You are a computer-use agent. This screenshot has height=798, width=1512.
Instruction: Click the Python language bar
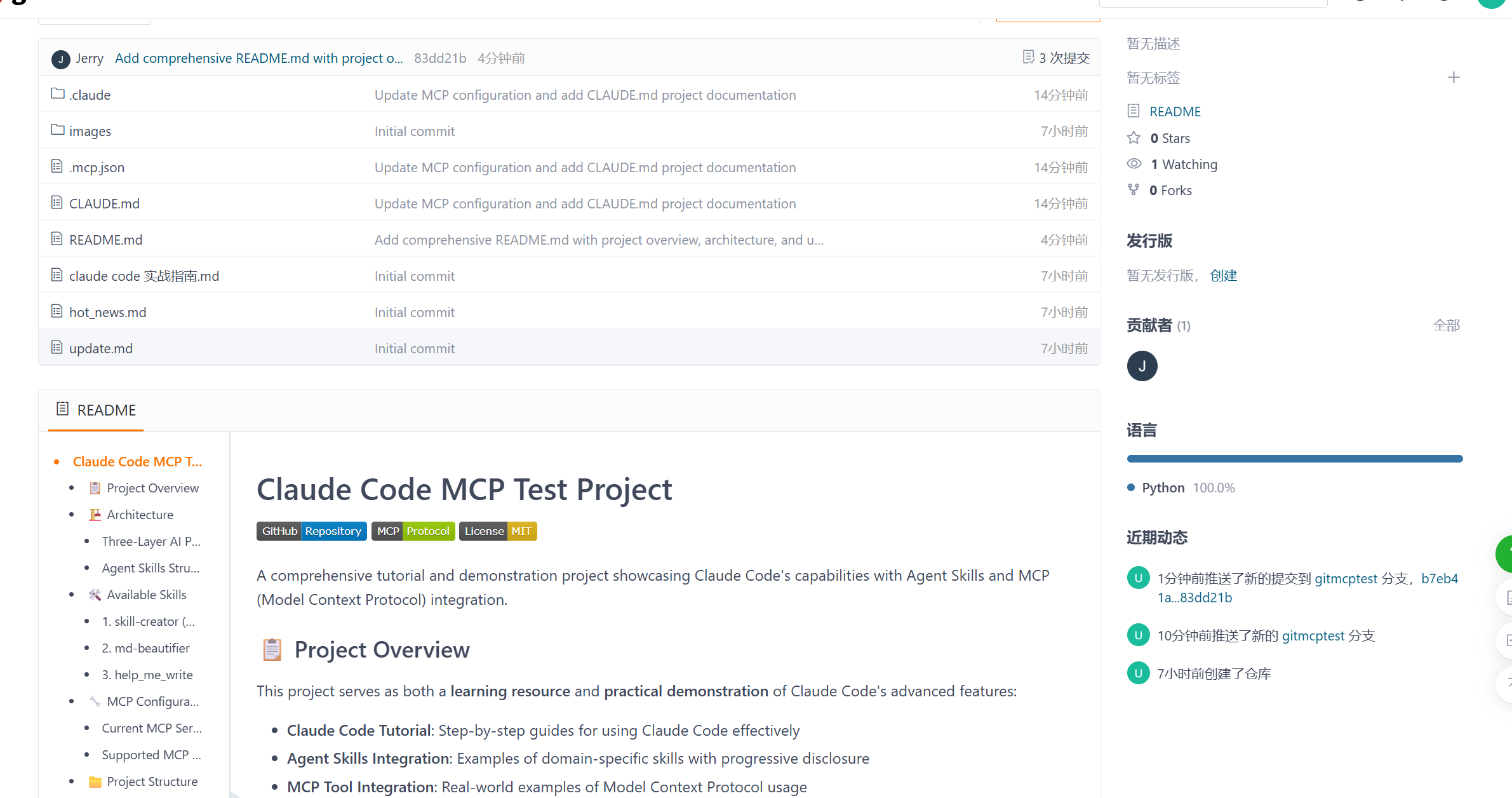(x=1294, y=459)
